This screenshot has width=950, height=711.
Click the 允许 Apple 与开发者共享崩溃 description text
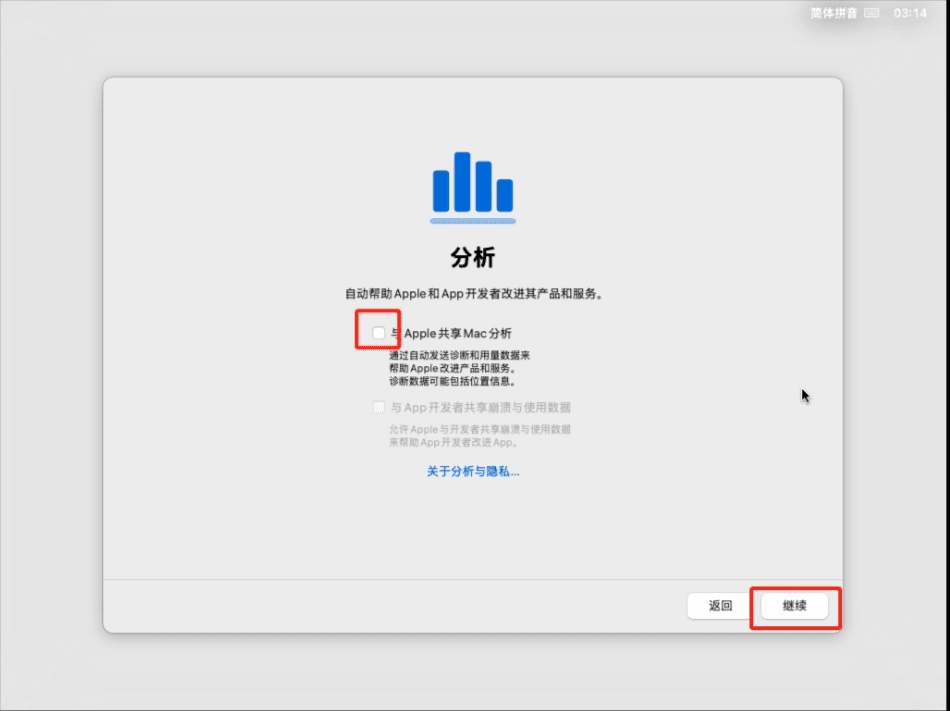[x=480, y=429]
